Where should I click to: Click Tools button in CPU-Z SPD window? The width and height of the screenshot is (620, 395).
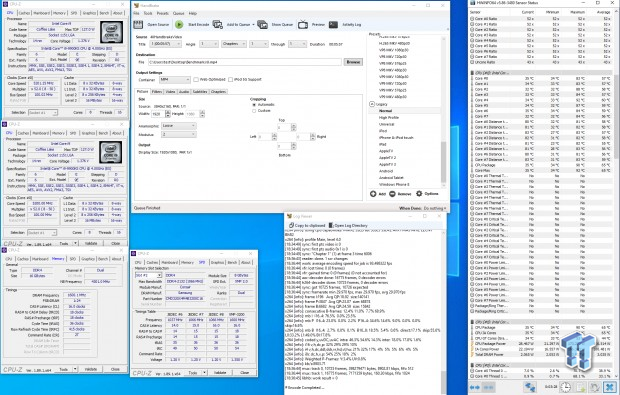point(193,373)
